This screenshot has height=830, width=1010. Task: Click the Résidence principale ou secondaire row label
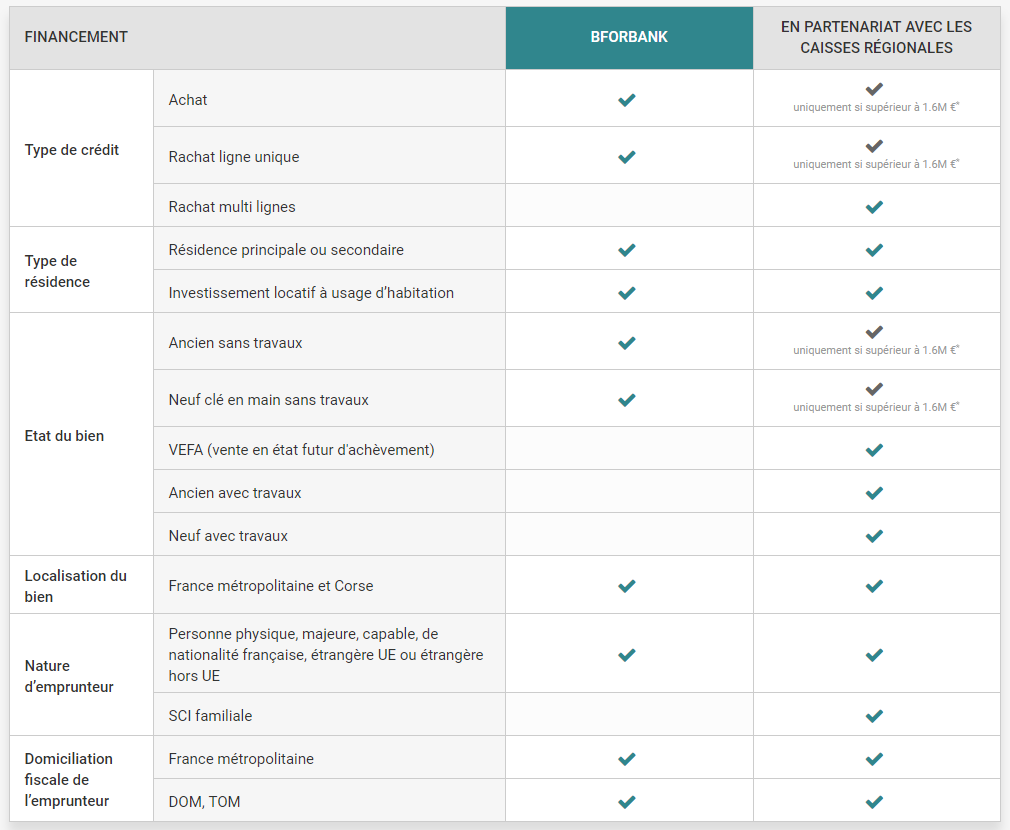[286, 249]
